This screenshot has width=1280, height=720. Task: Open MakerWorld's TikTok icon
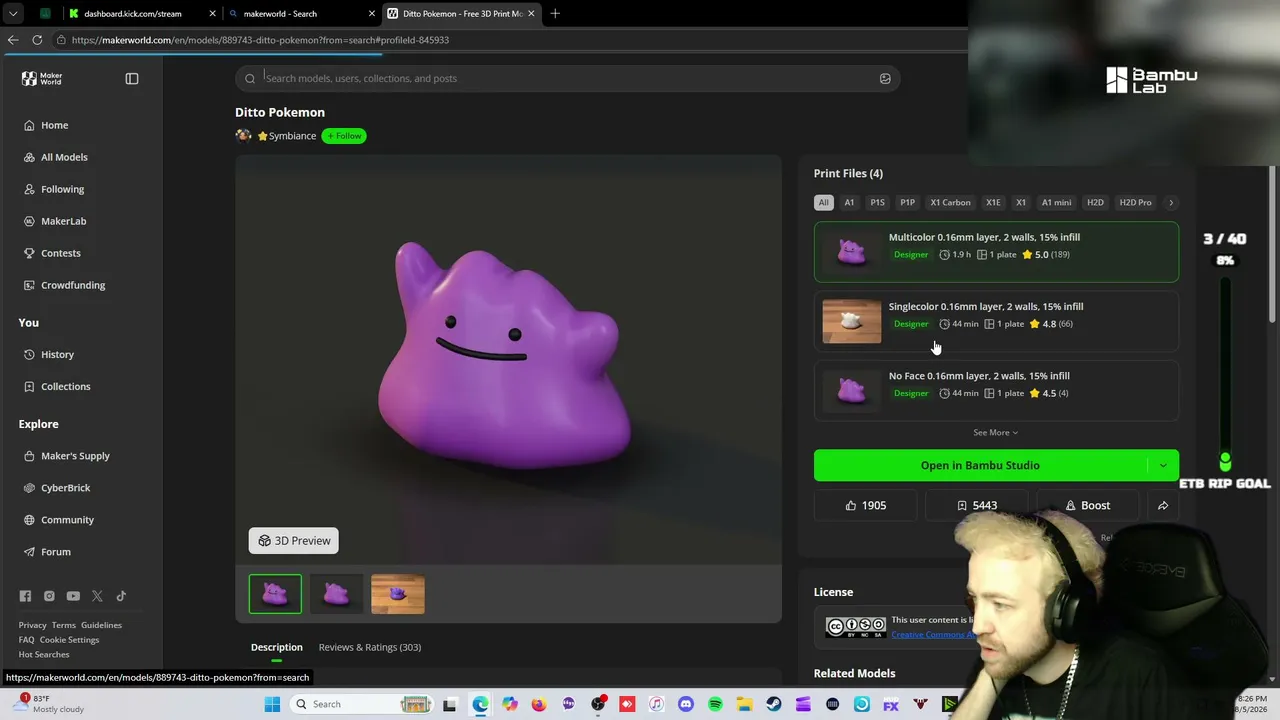point(121,596)
